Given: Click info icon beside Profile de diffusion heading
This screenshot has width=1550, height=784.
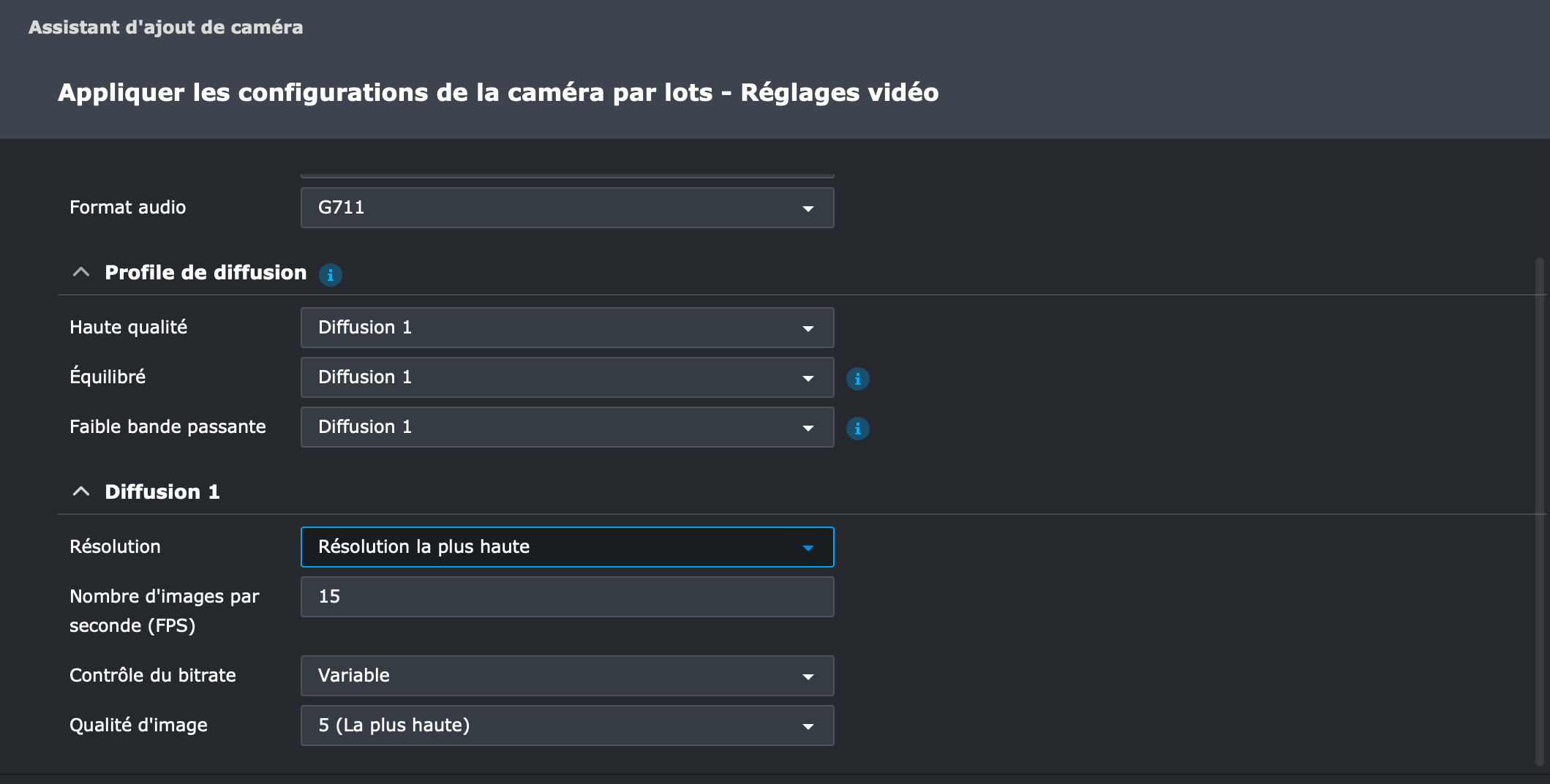Looking at the screenshot, I should tap(331, 275).
